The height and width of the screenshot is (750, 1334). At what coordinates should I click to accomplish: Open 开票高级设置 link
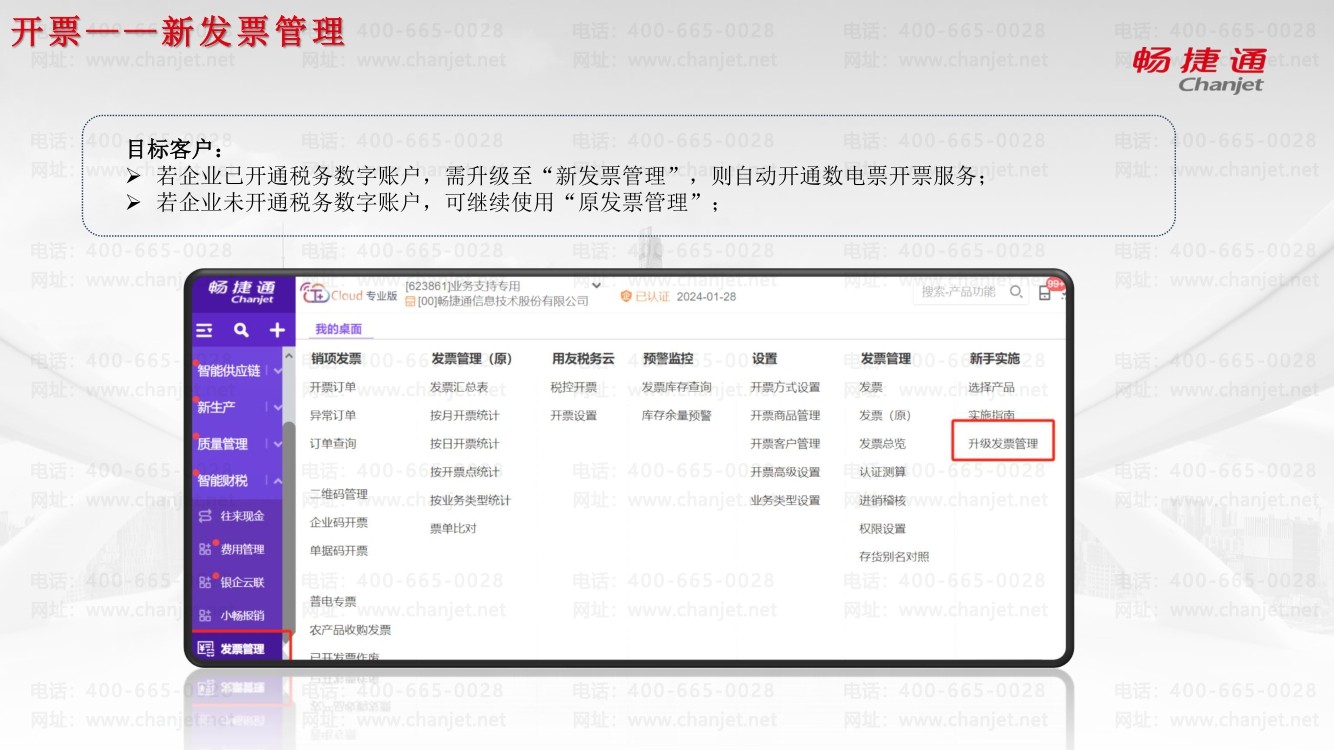pyautogui.click(x=785, y=472)
